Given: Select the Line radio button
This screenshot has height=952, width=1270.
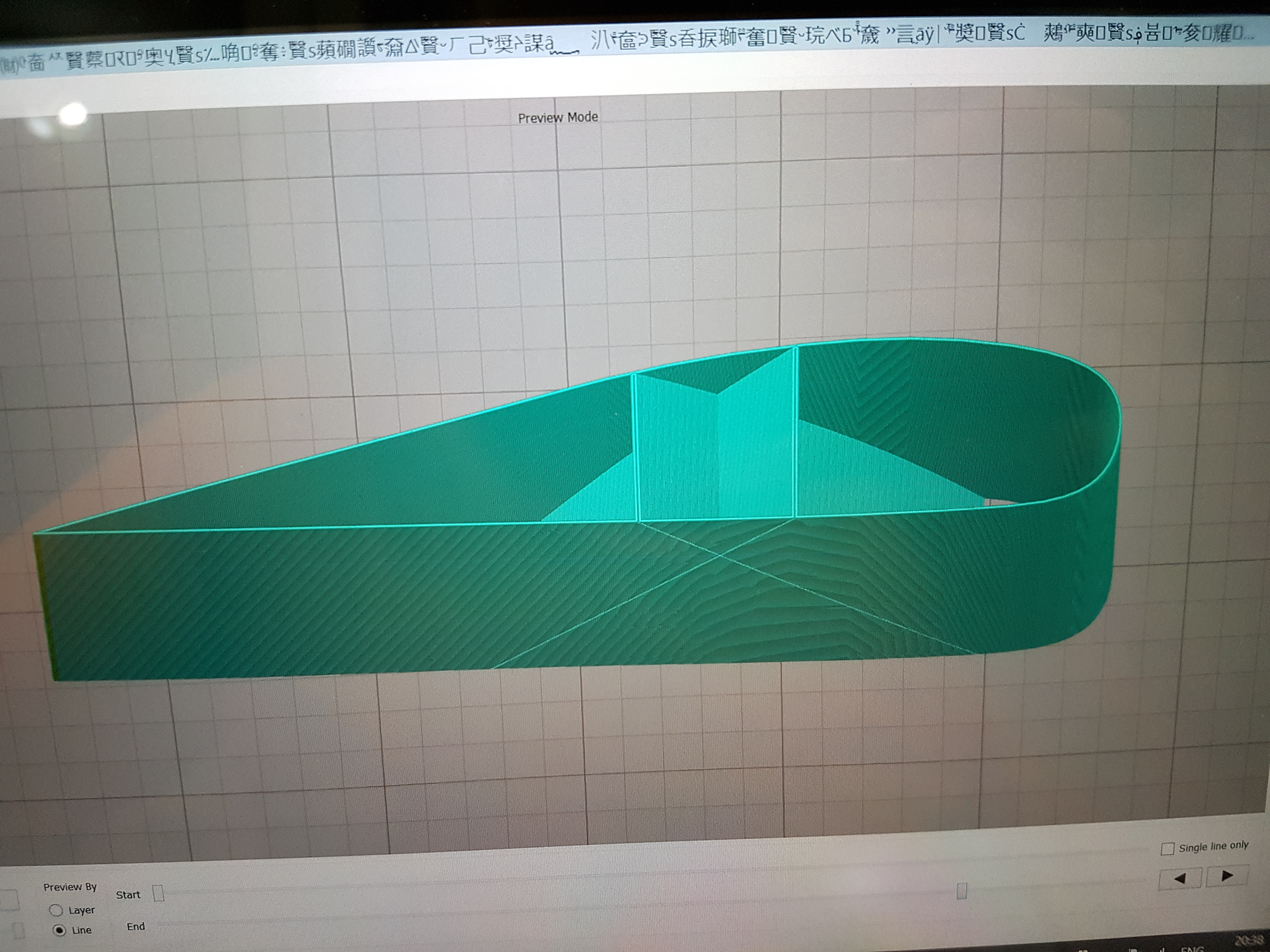Looking at the screenshot, I should (59, 930).
